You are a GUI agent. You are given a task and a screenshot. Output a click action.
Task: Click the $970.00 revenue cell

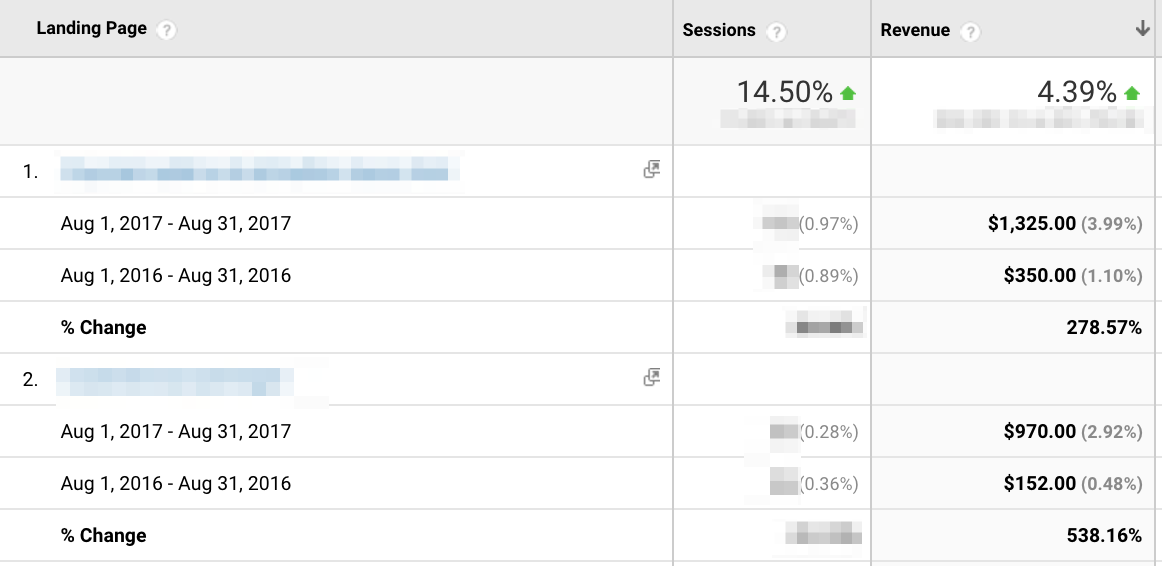click(x=1039, y=432)
